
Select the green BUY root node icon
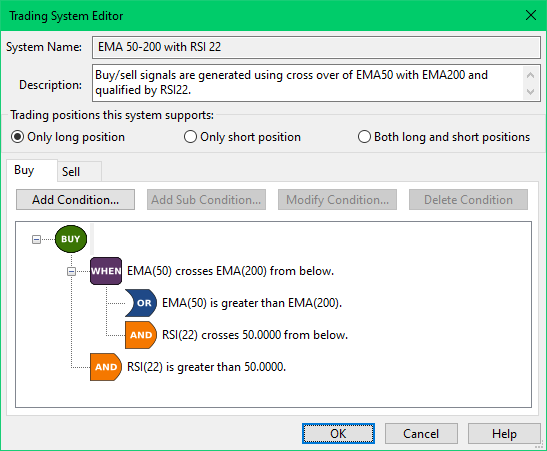(x=71, y=239)
